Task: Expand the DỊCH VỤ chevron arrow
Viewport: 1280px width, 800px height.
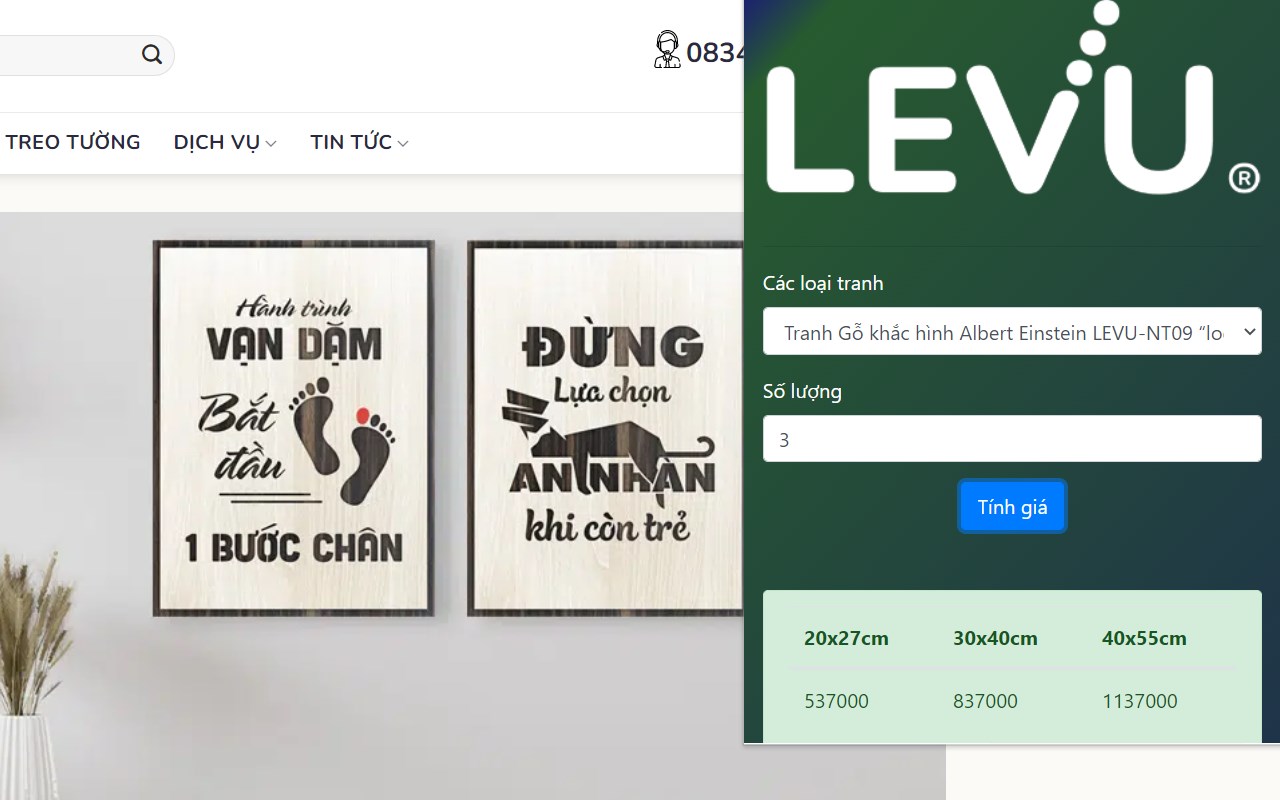Action: 271,144
